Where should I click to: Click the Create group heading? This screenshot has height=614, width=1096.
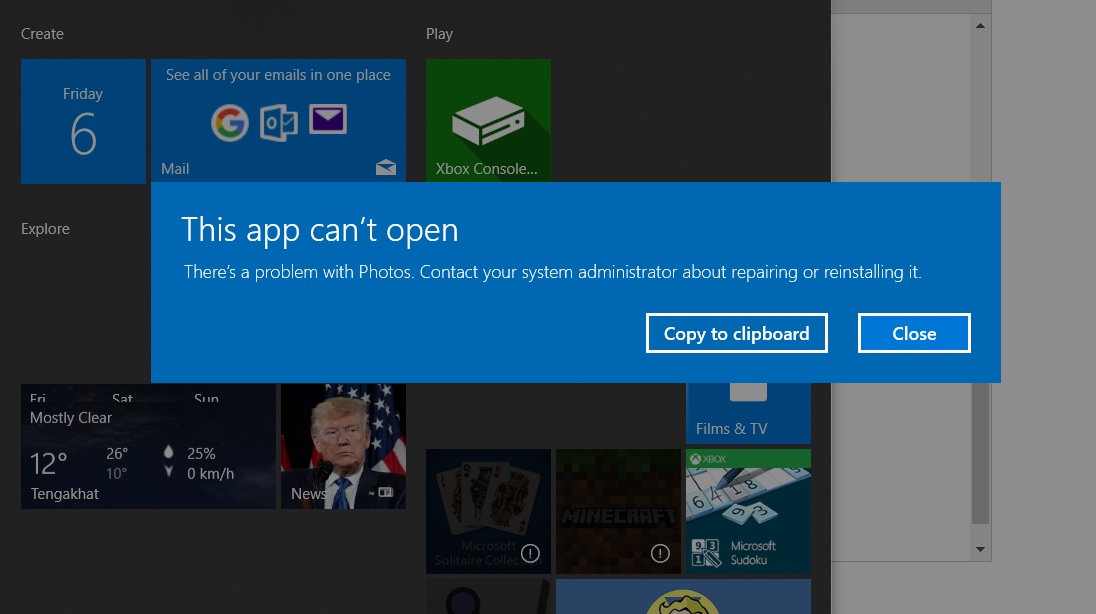pos(42,34)
